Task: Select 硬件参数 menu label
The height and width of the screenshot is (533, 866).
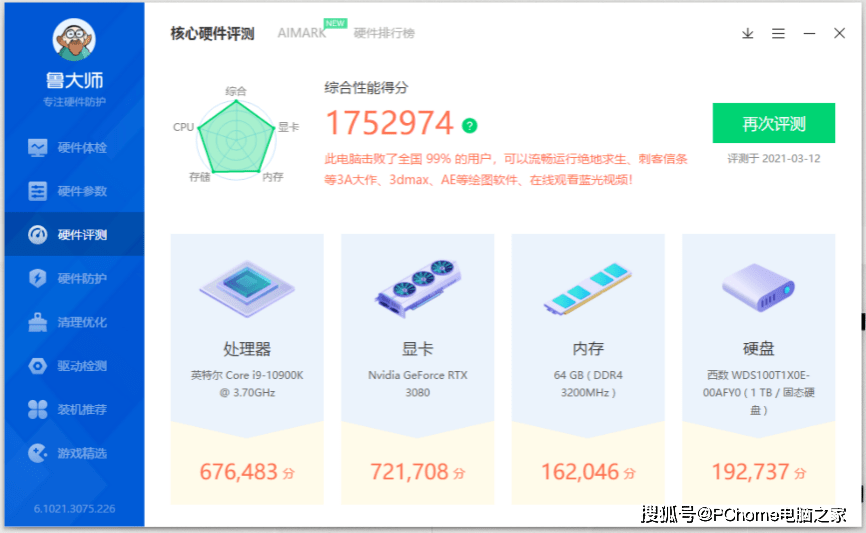Action: tap(82, 191)
